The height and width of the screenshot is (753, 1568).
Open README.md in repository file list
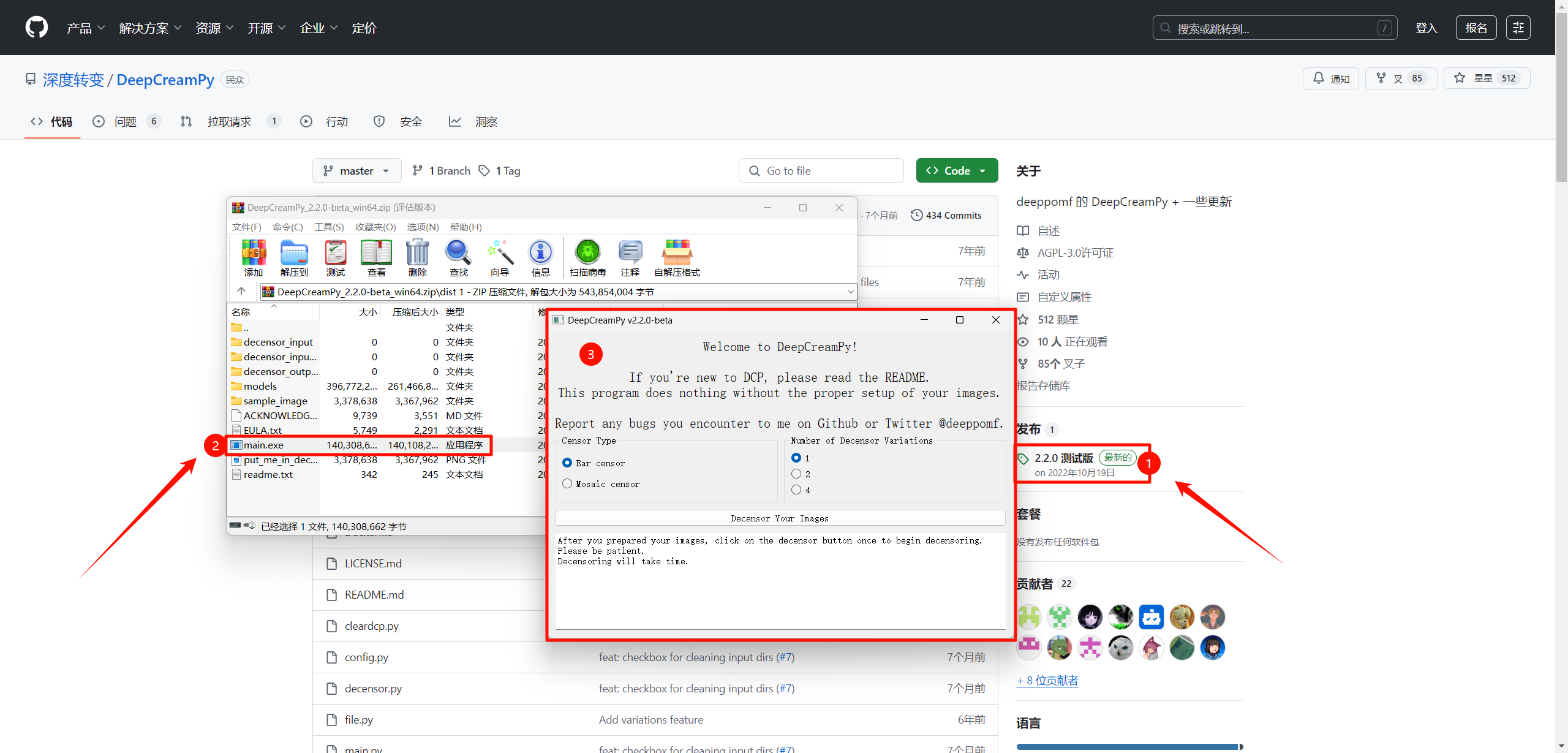coord(374,595)
